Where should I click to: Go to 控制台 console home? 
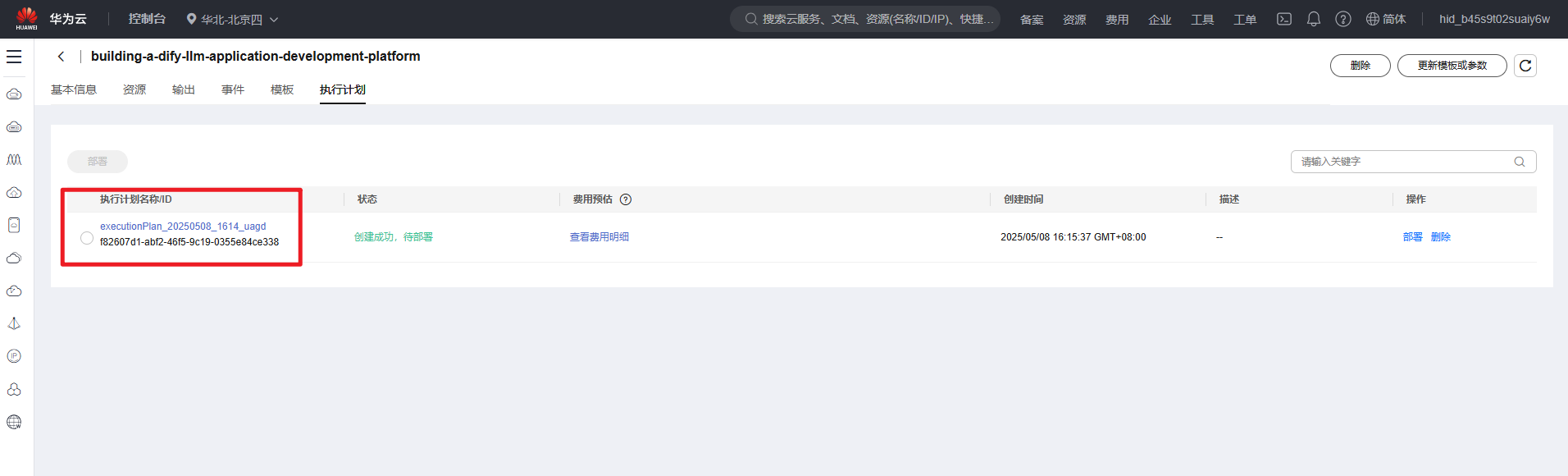(147, 19)
